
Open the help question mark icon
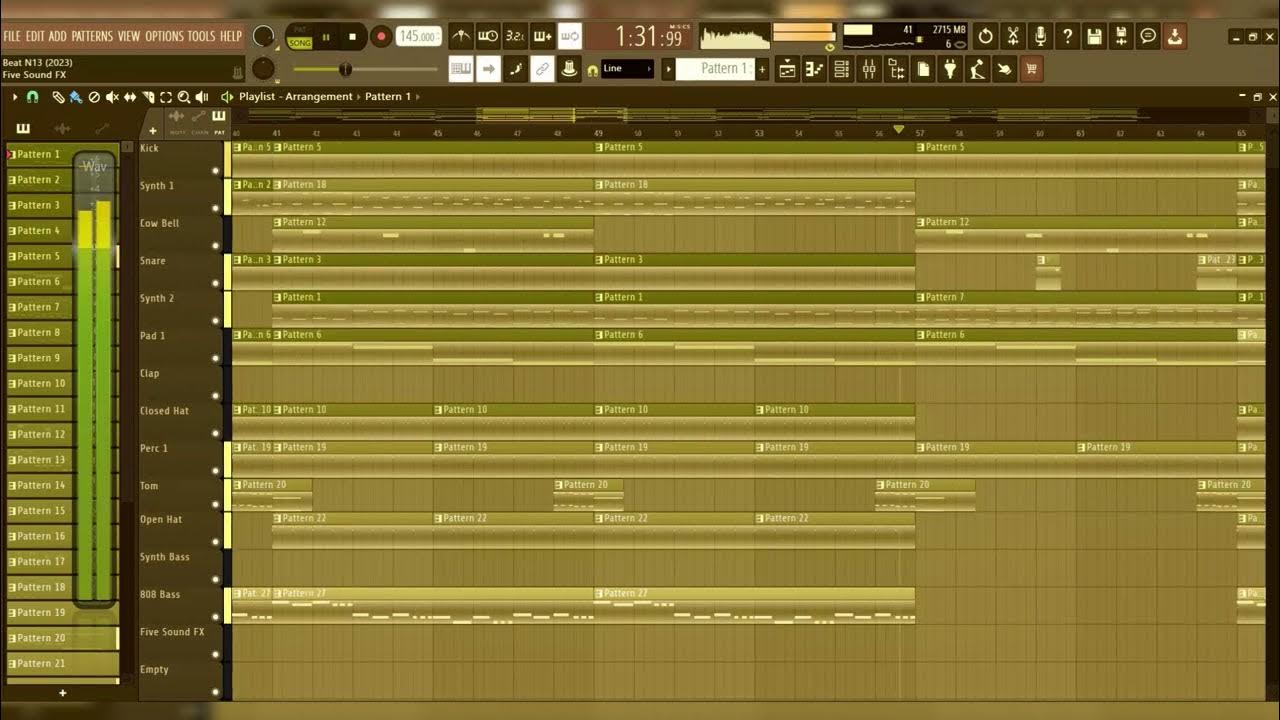tap(1067, 37)
